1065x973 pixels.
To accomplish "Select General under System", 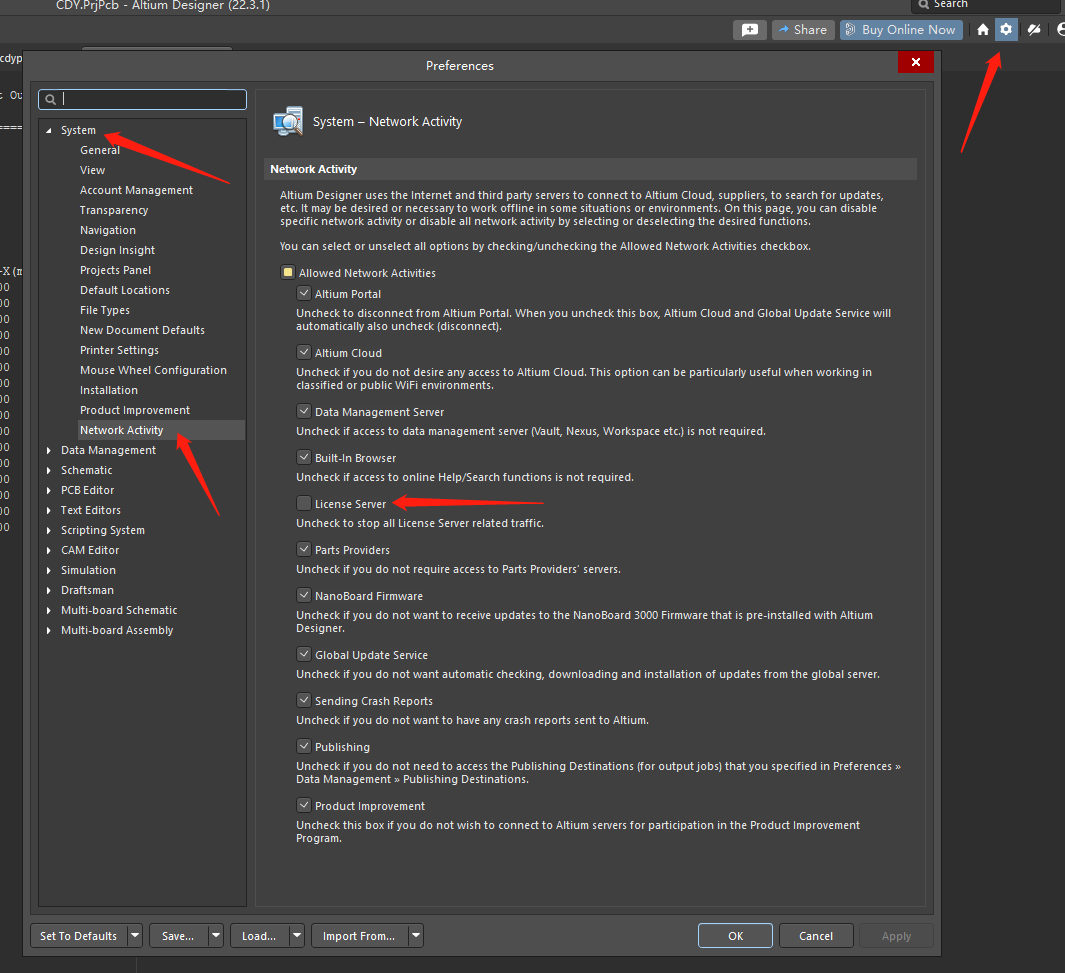I will pos(100,150).
